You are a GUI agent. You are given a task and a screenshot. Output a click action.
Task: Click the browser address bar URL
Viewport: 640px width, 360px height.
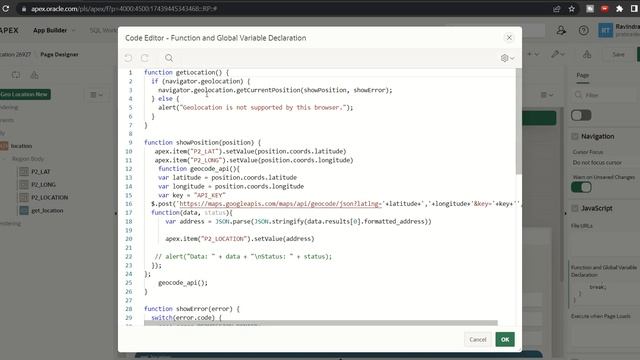click(x=124, y=9)
